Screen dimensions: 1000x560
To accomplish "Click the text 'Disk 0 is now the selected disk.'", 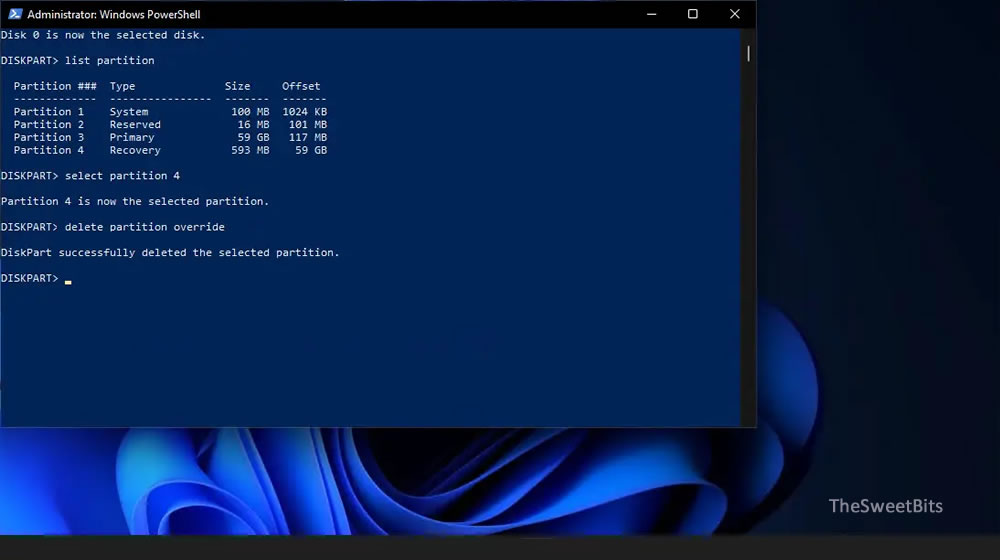I will 103,35.
